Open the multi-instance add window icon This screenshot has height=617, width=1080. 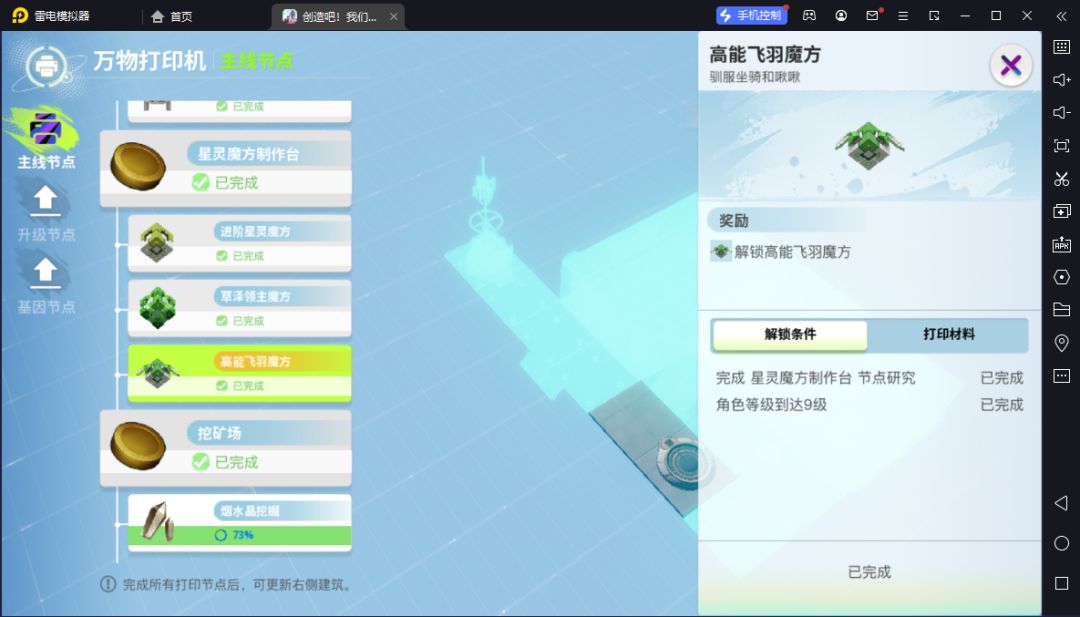point(1061,211)
